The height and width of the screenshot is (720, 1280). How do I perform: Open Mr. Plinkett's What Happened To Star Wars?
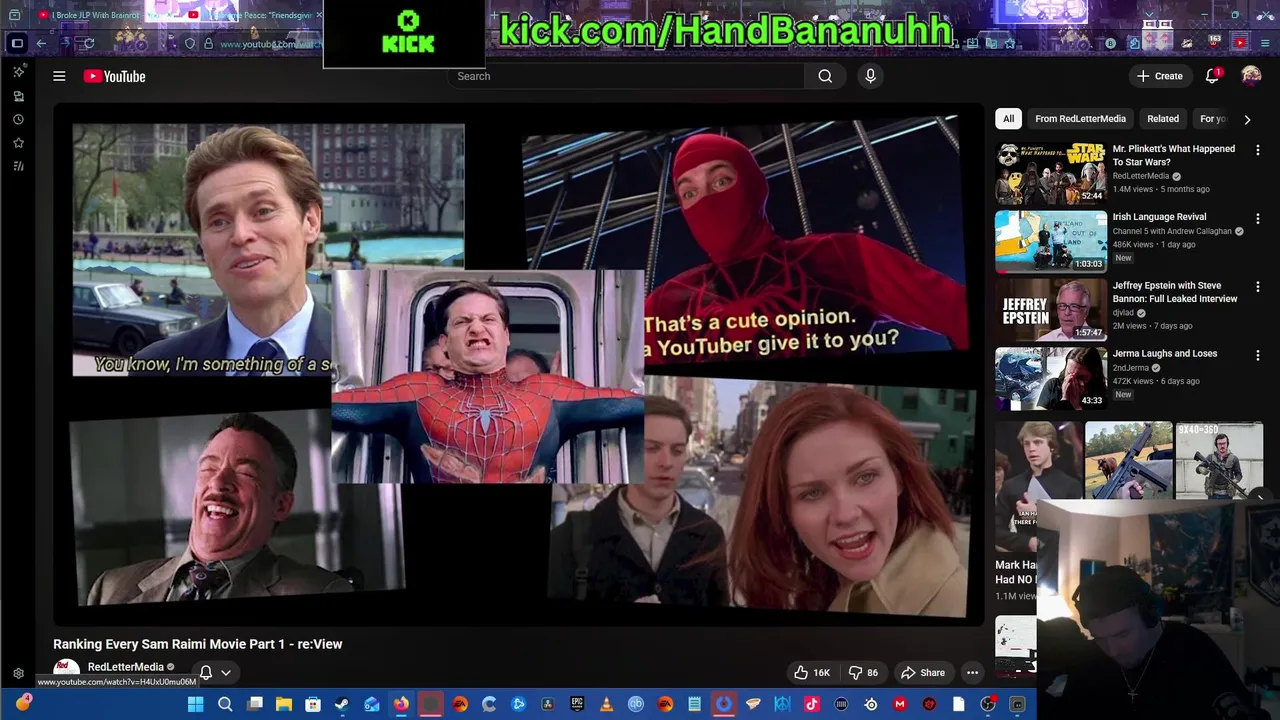[1173, 155]
